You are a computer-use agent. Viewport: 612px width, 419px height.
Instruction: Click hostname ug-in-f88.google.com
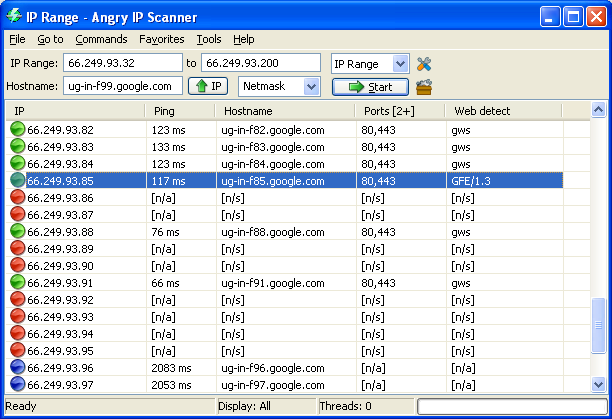pyautogui.click(x=273, y=232)
